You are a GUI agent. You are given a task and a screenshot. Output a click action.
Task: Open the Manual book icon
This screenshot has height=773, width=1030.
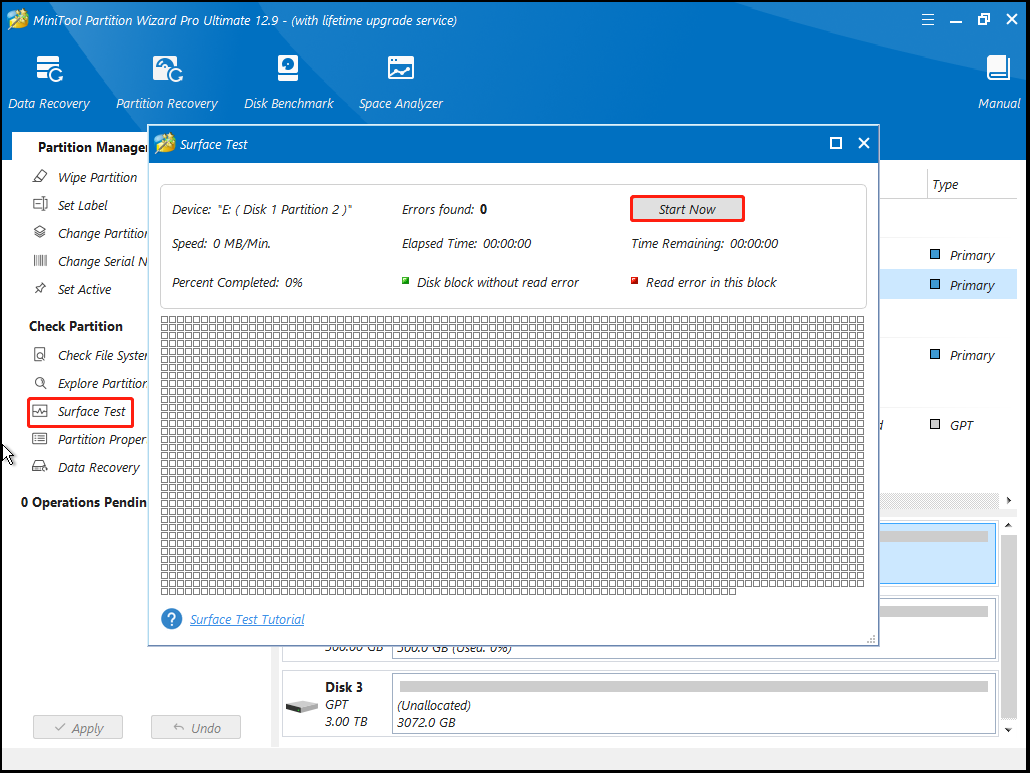998,68
